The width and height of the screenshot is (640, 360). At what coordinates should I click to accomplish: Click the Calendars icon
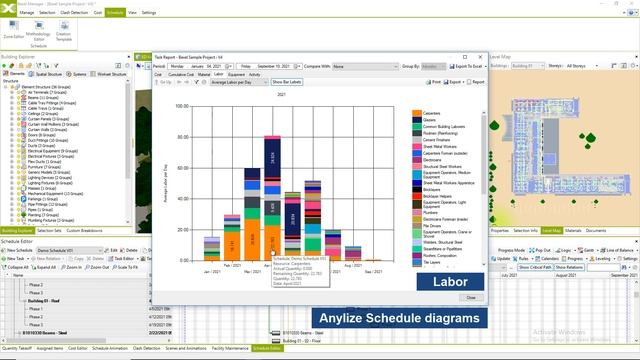tap(538, 259)
